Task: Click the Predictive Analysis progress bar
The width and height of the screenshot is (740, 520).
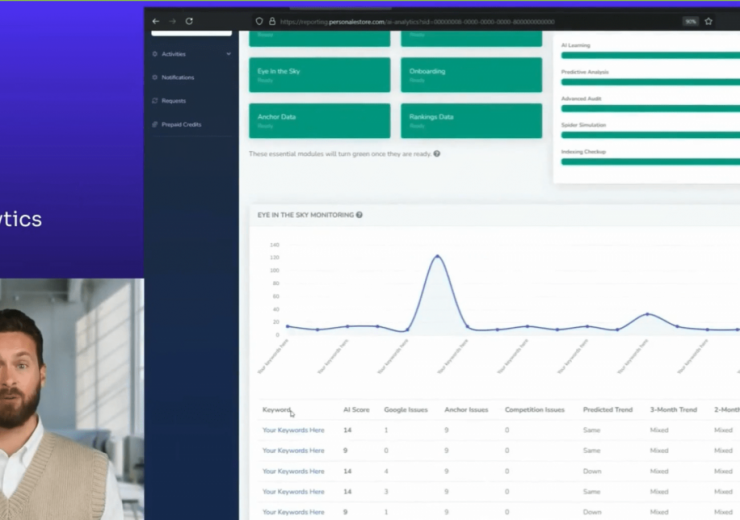Action: (x=650, y=82)
